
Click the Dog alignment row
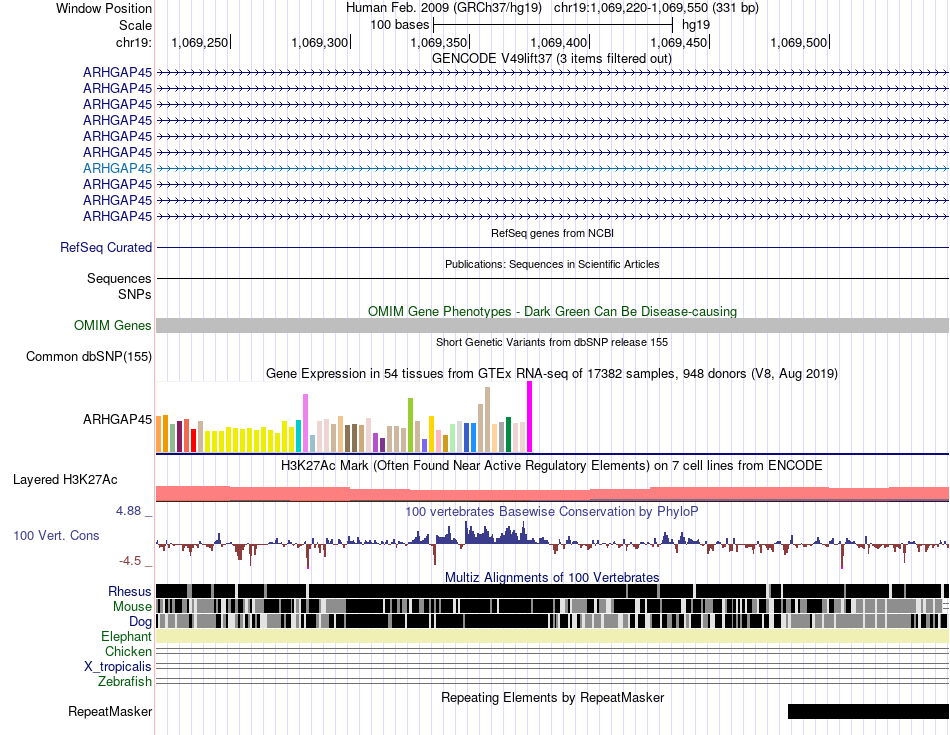552,620
